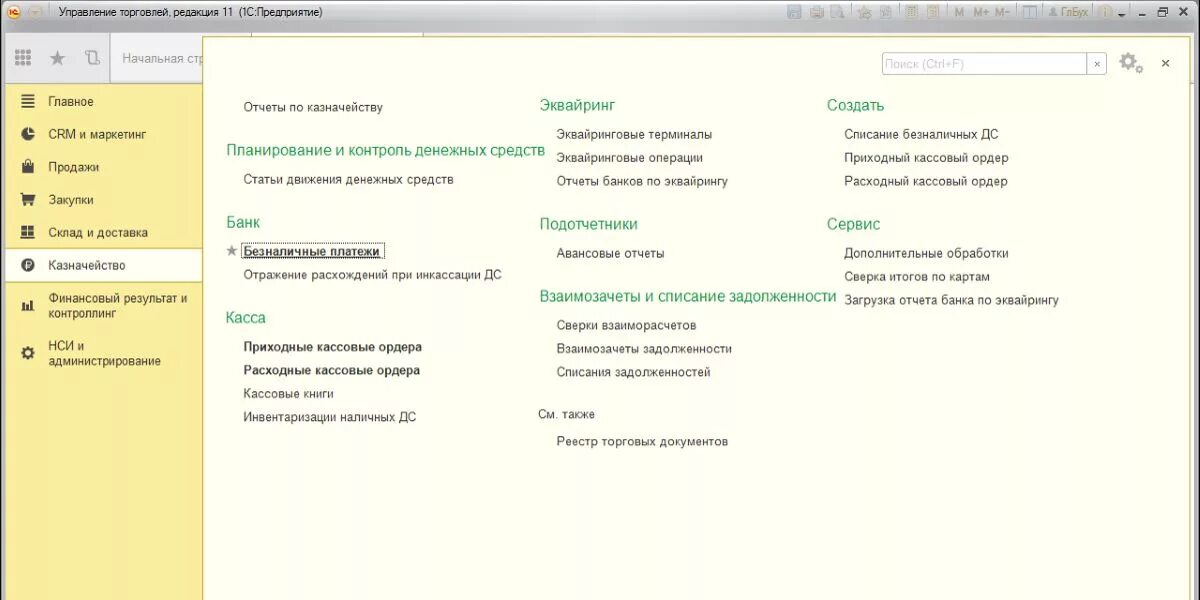Expand the small arrow beside the info icon
The image size is (1200, 600).
coord(1122,14)
